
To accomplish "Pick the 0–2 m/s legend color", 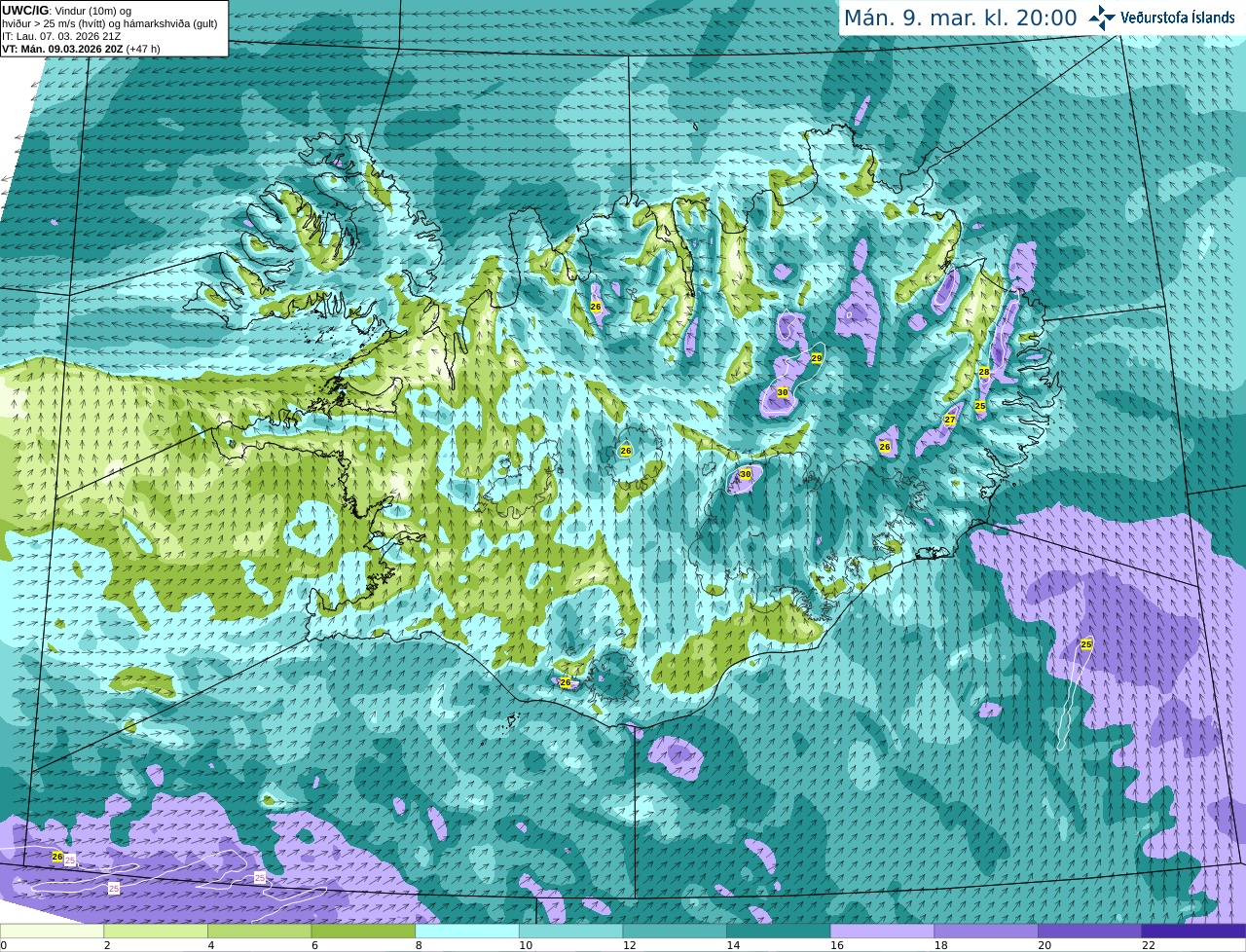I will point(52,931).
